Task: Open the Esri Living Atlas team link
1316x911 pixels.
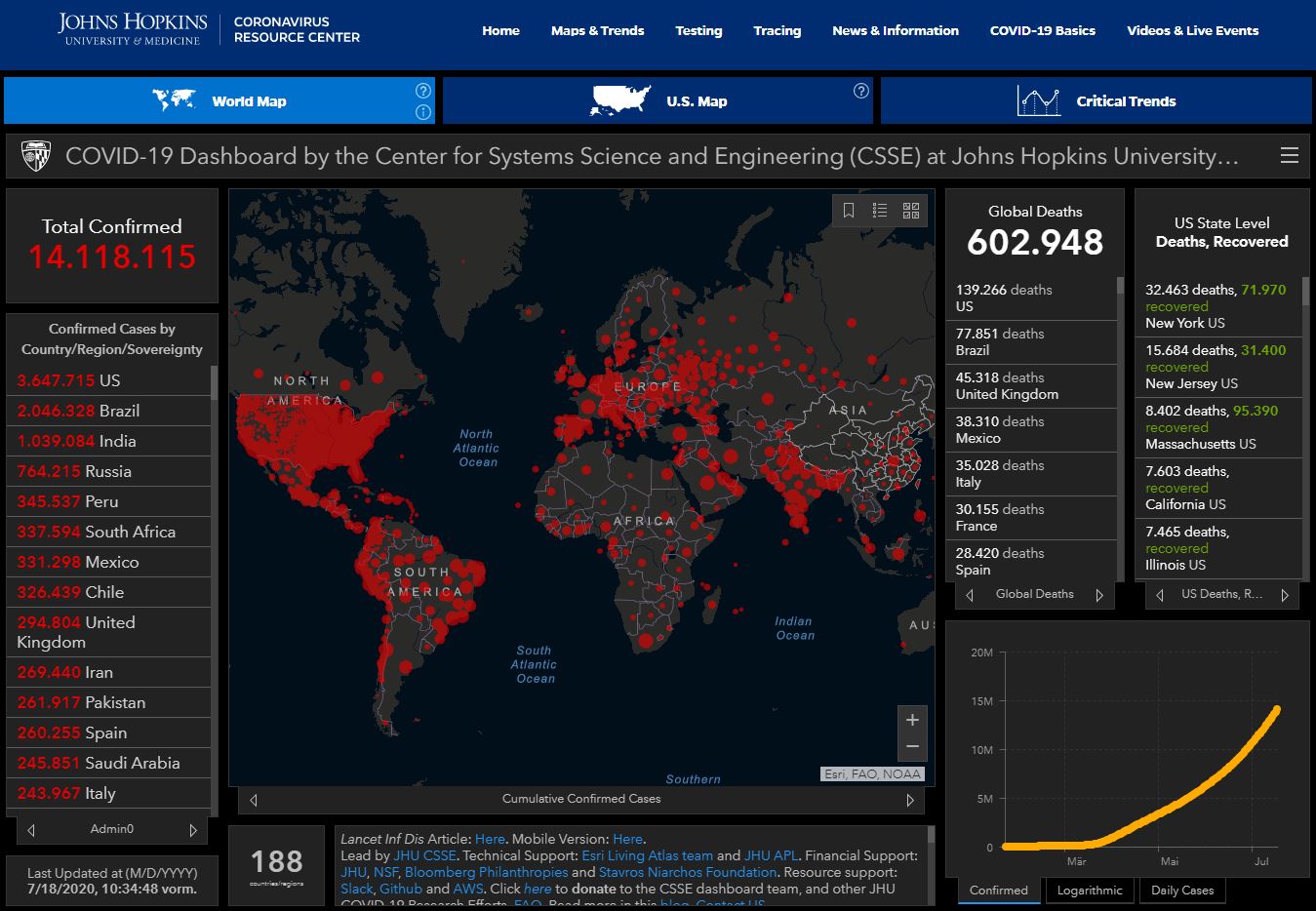Action: coord(647,855)
